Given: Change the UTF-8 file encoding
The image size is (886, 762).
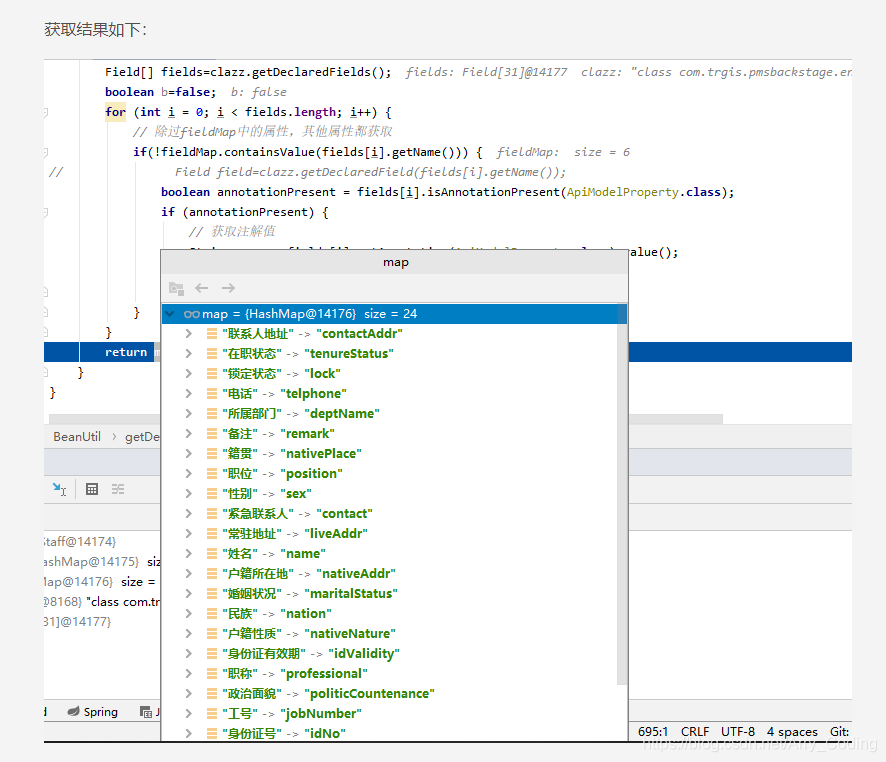Looking at the screenshot, I should (738, 731).
